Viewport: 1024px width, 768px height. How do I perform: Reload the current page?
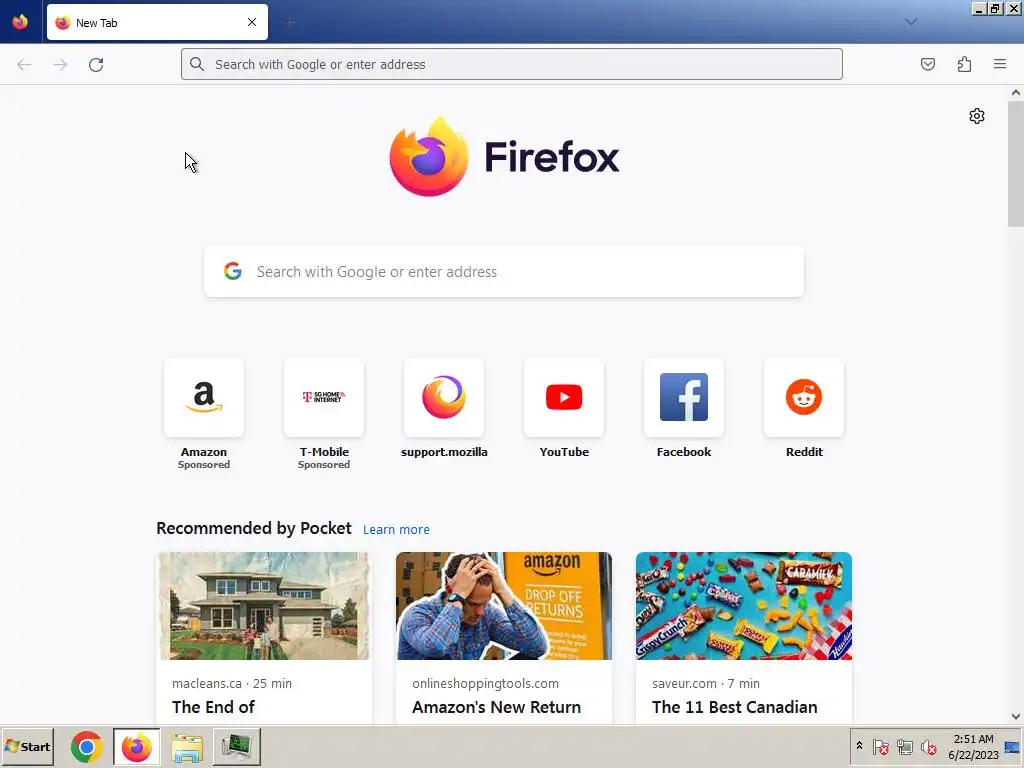[x=96, y=65]
